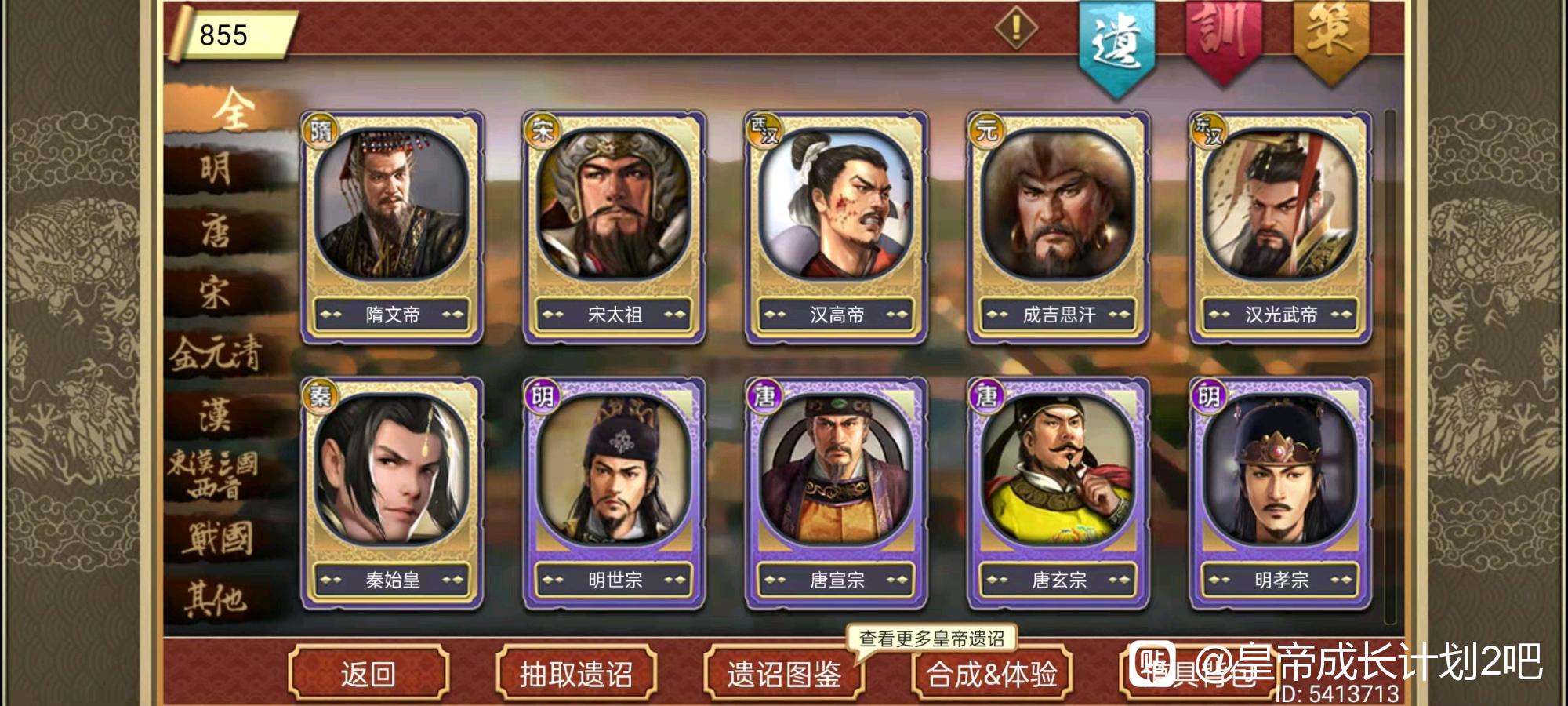Screen dimensions: 1568x706
Task: Click 明 badge on 明孝宗 card
Action: point(1208,396)
